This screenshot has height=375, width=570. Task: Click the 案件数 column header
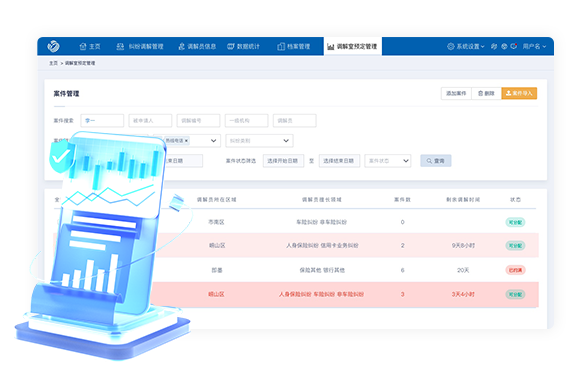[402, 199]
